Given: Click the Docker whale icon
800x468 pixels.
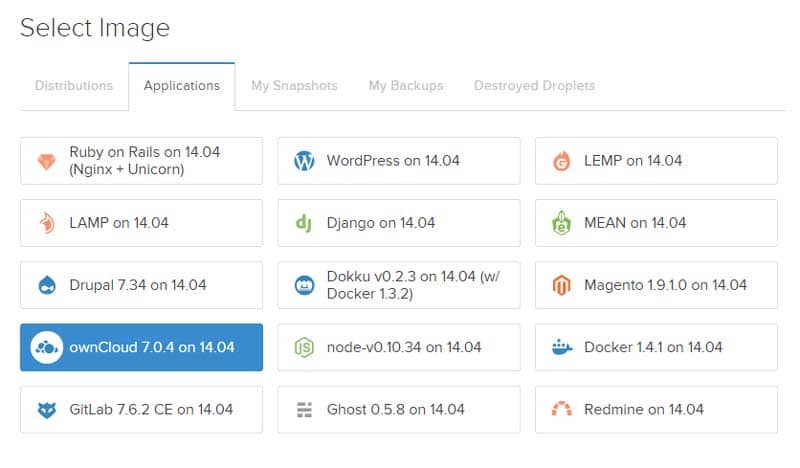Looking at the screenshot, I should (562, 348).
